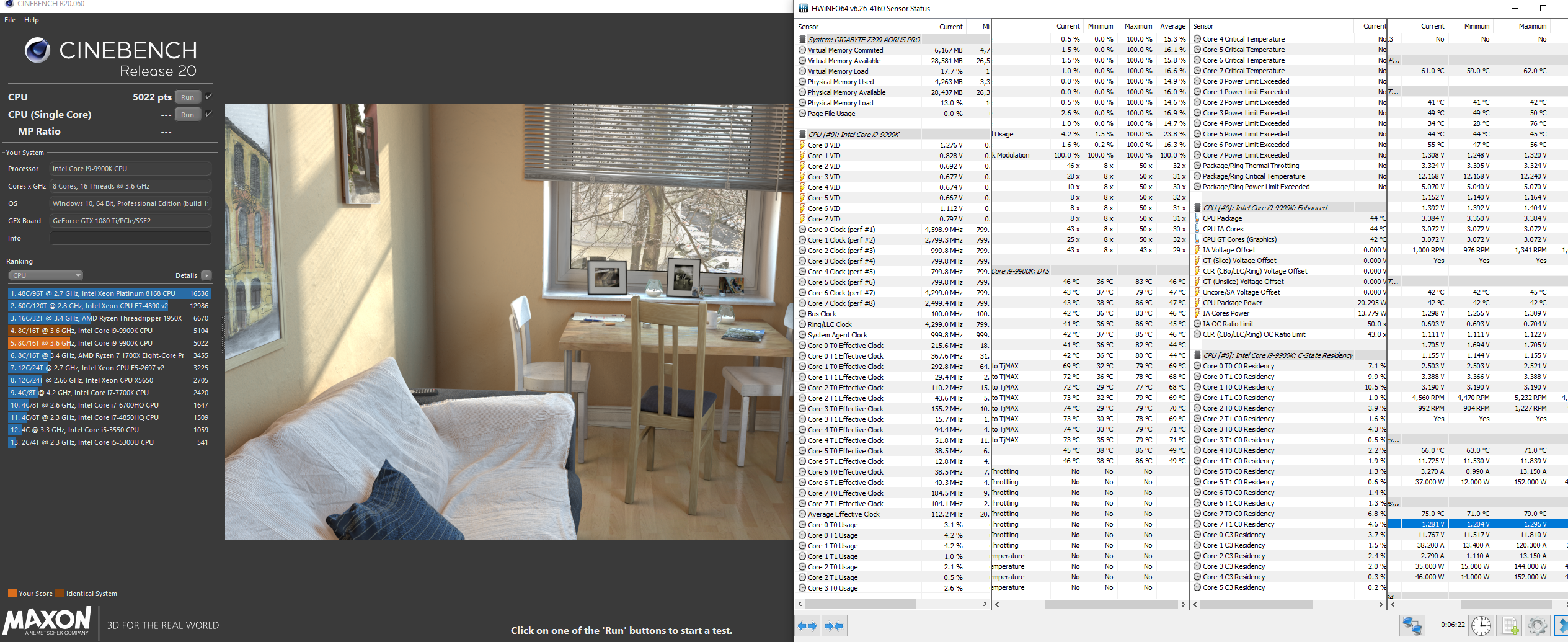Click the clock icon beside Page File Usage
Image resolution: width=1568 pixels, height=642 pixels.
click(802, 114)
